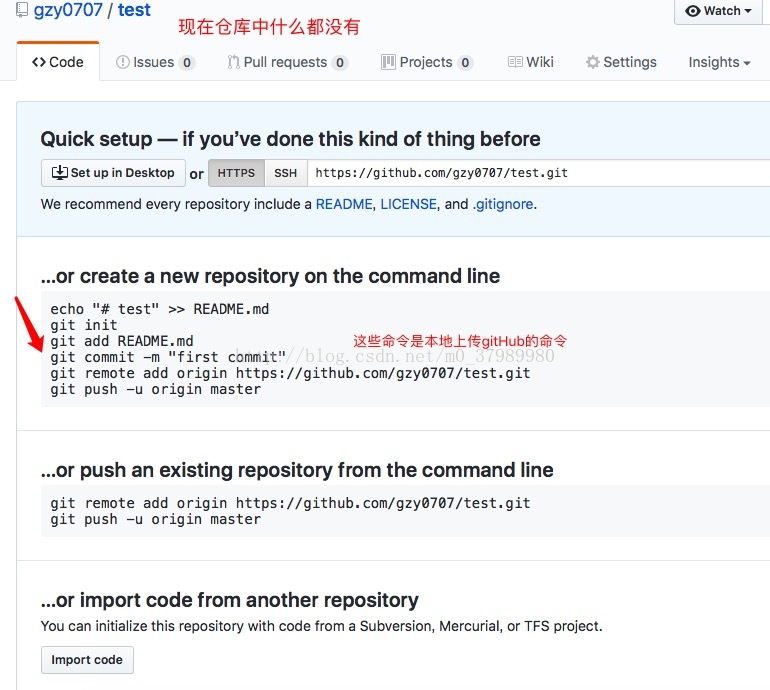The width and height of the screenshot is (770, 690).
Task: Click the Projects counter badge
Action: coord(465,63)
